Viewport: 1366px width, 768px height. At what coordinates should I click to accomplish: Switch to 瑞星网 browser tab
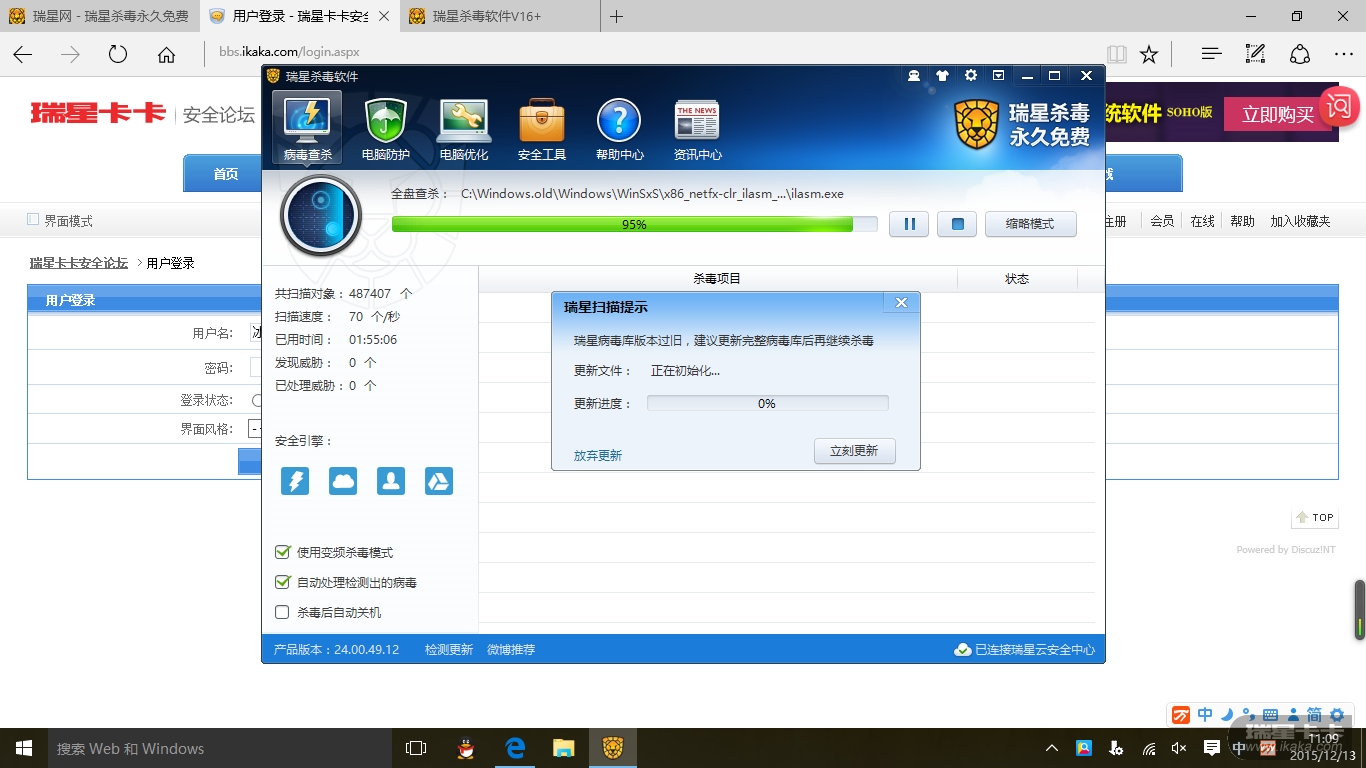(x=99, y=16)
